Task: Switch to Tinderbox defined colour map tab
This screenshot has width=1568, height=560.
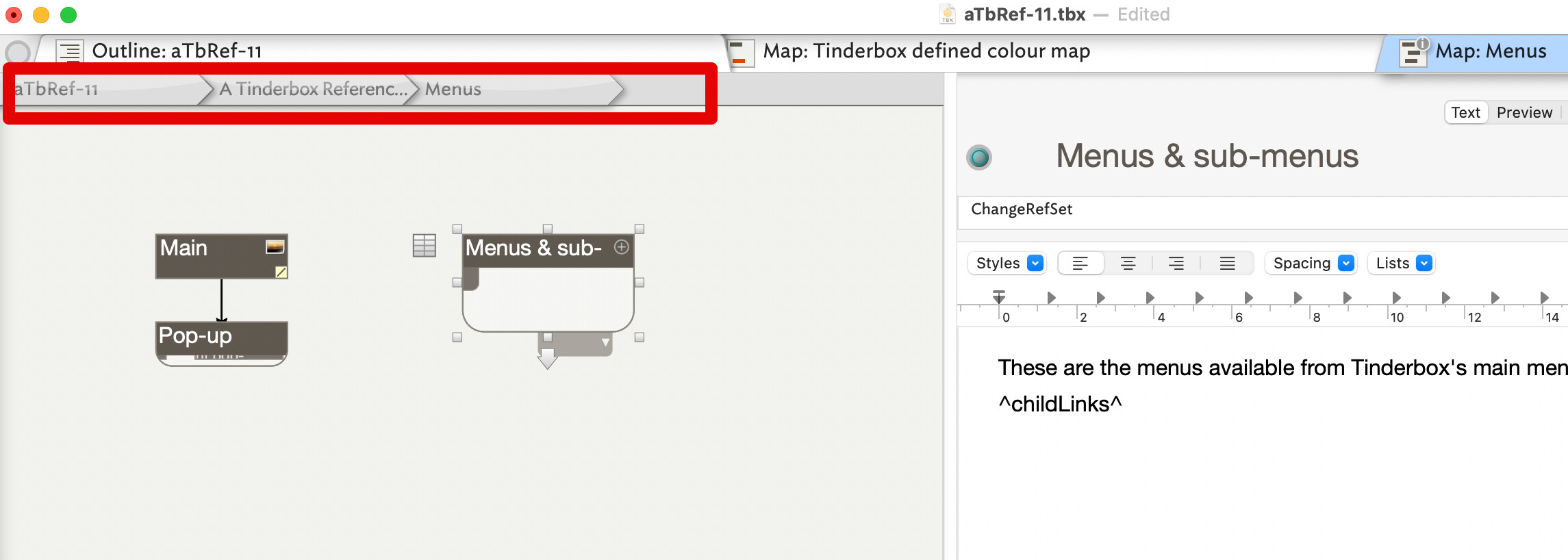Action: click(x=926, y=51)
